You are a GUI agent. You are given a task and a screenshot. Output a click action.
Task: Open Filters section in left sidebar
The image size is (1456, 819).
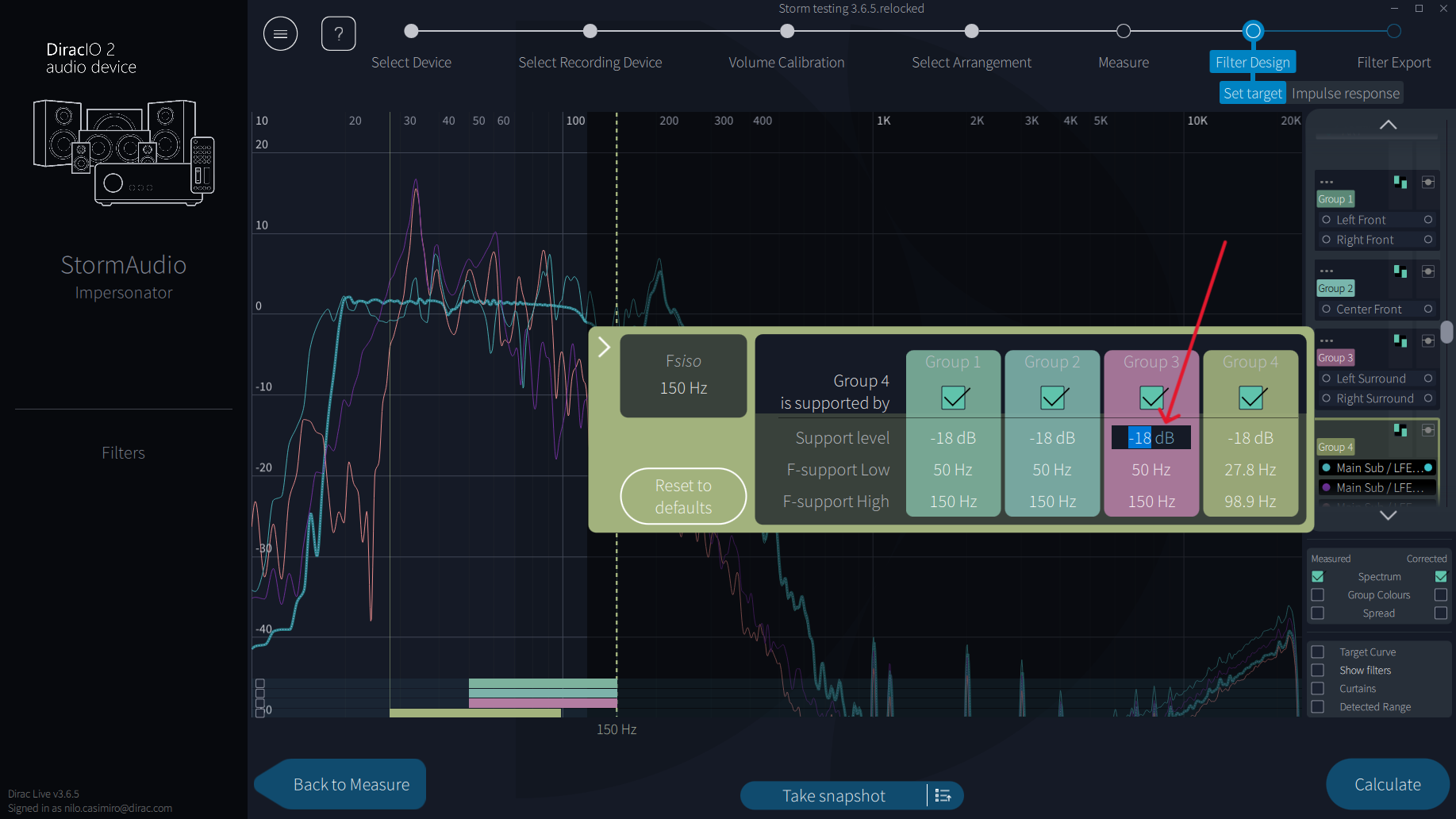pos(123,452)
